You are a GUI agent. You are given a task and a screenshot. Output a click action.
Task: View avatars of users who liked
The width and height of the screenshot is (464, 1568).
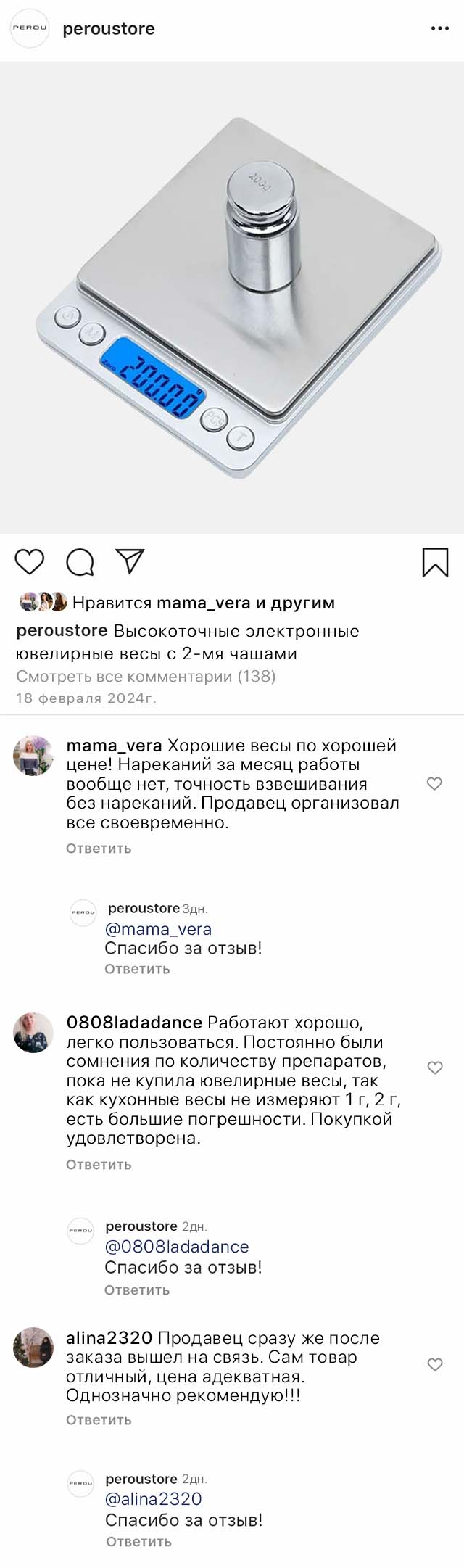(43, 602)
